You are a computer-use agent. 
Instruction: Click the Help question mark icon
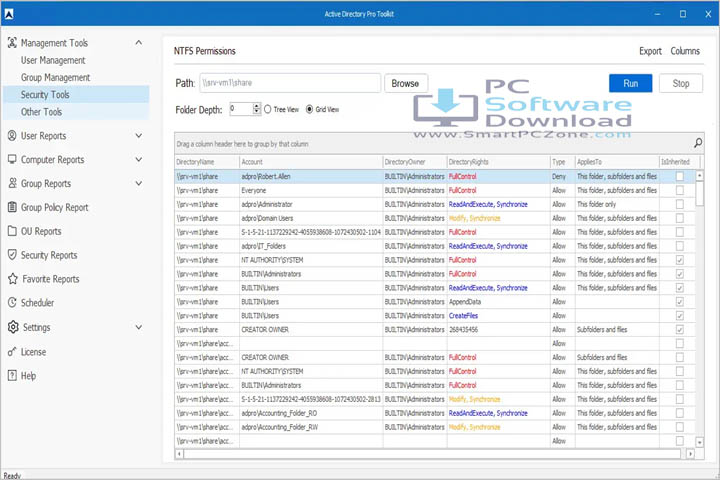pyautogui.click(x=12, y=376)
